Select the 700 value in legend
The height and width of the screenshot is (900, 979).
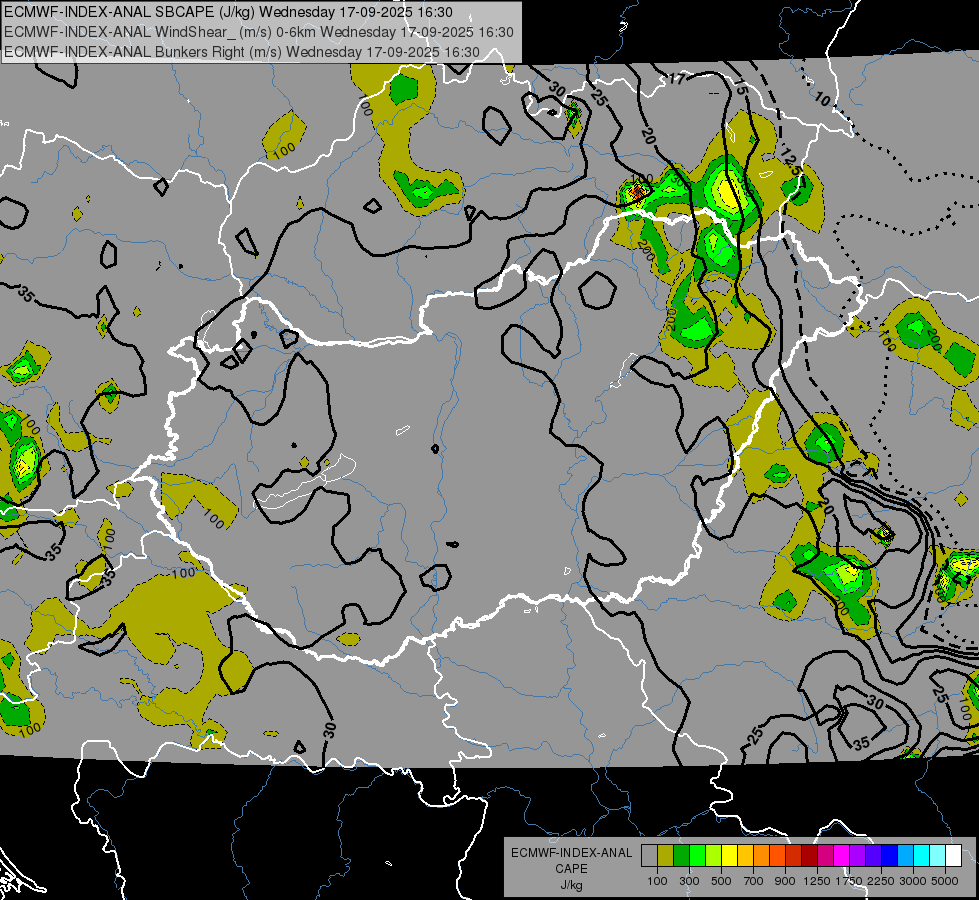tap(753, 881)
